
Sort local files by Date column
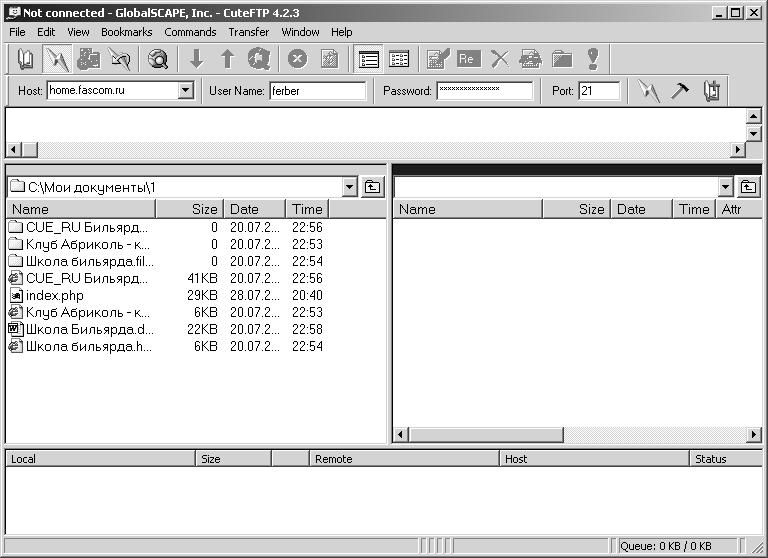[255, 209]
